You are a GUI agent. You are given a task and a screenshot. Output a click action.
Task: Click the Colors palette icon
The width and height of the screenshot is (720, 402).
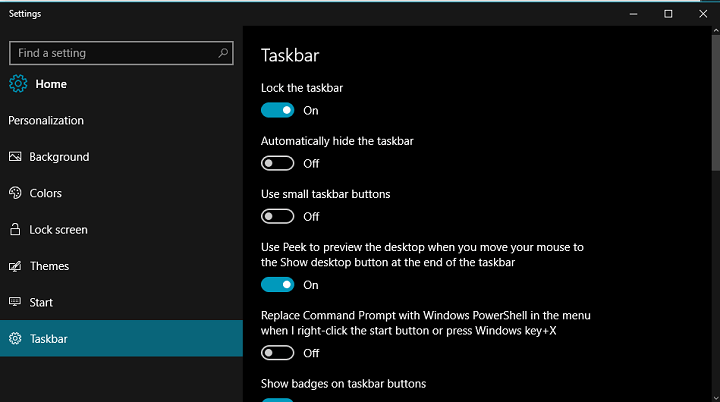pos(15,193)
